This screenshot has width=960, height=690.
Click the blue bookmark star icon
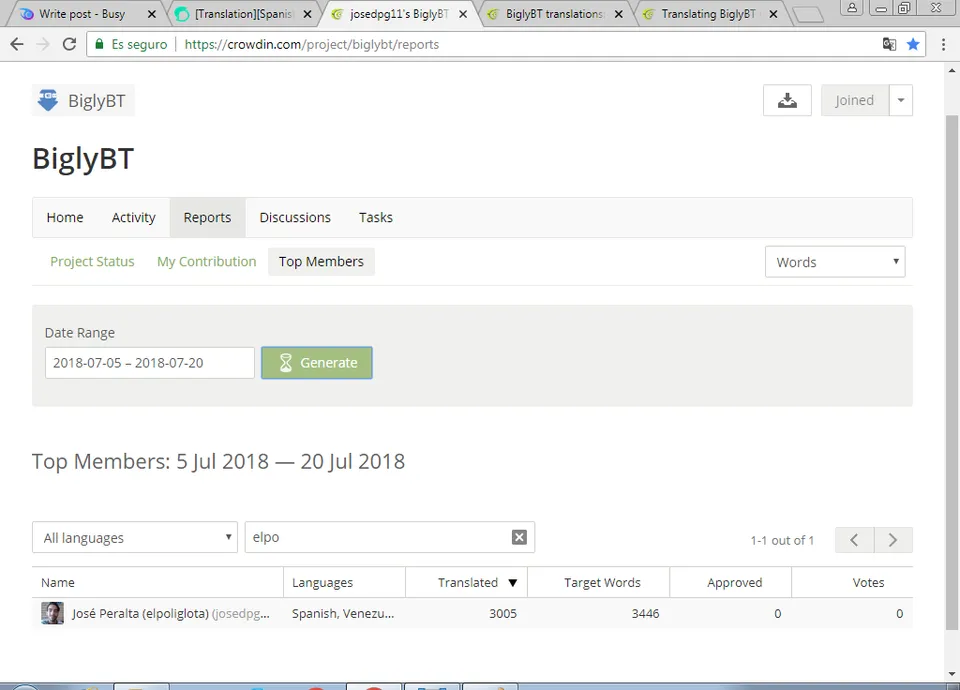coord(913,44)
